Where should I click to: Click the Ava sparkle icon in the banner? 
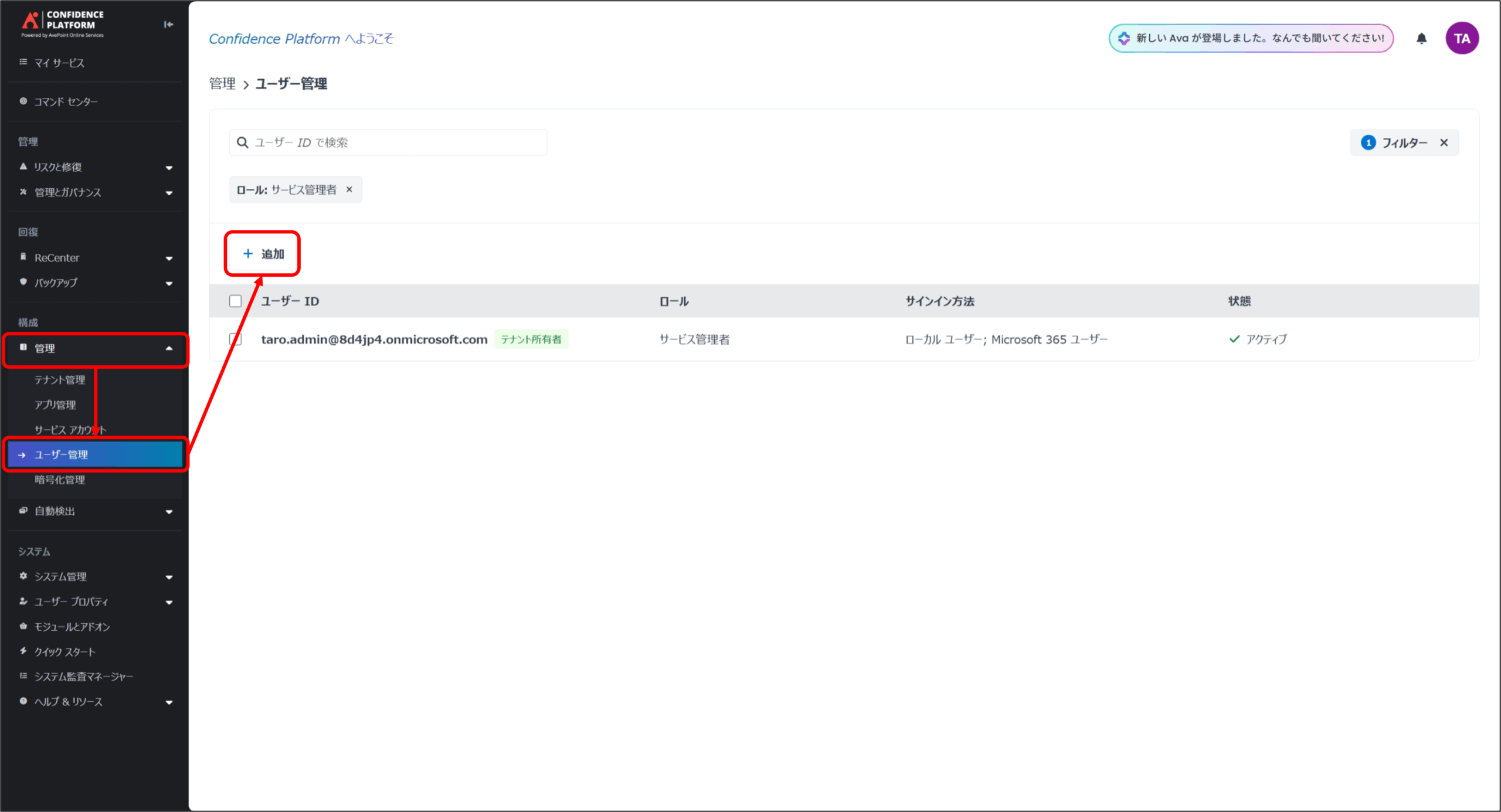coord(1124,38)
